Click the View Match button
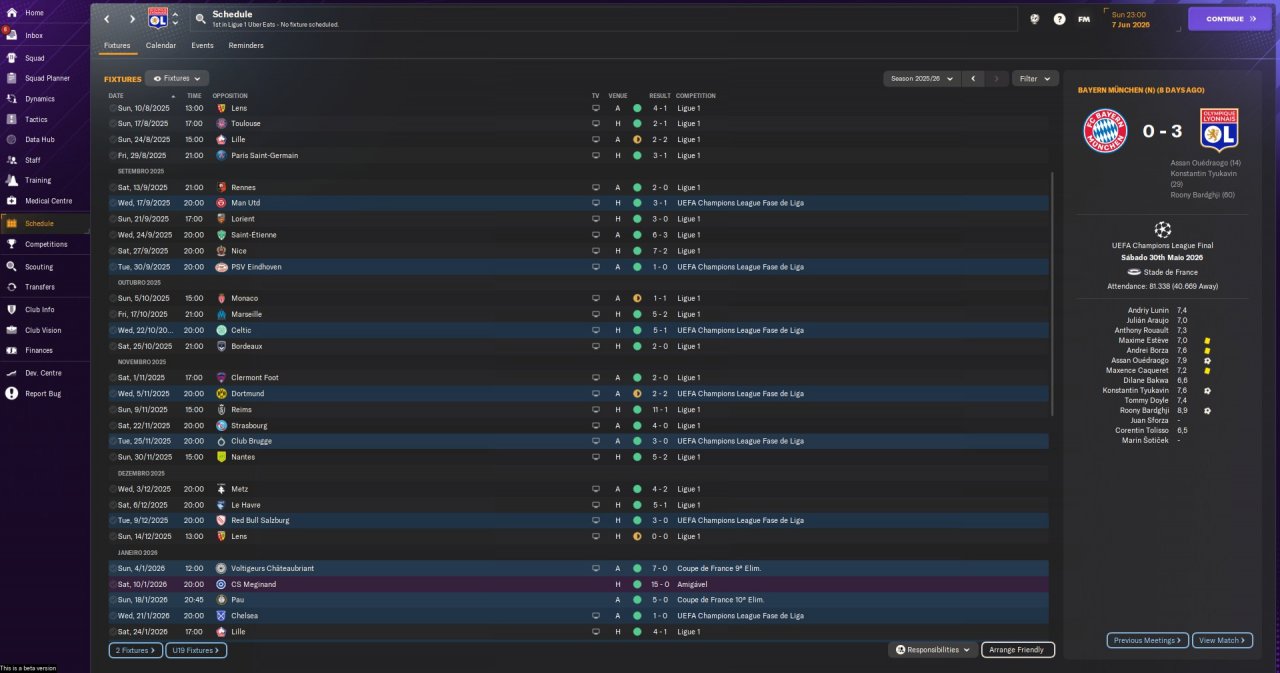The height and width of the screenshot is (673, 1280). [x=1222, y=640]
